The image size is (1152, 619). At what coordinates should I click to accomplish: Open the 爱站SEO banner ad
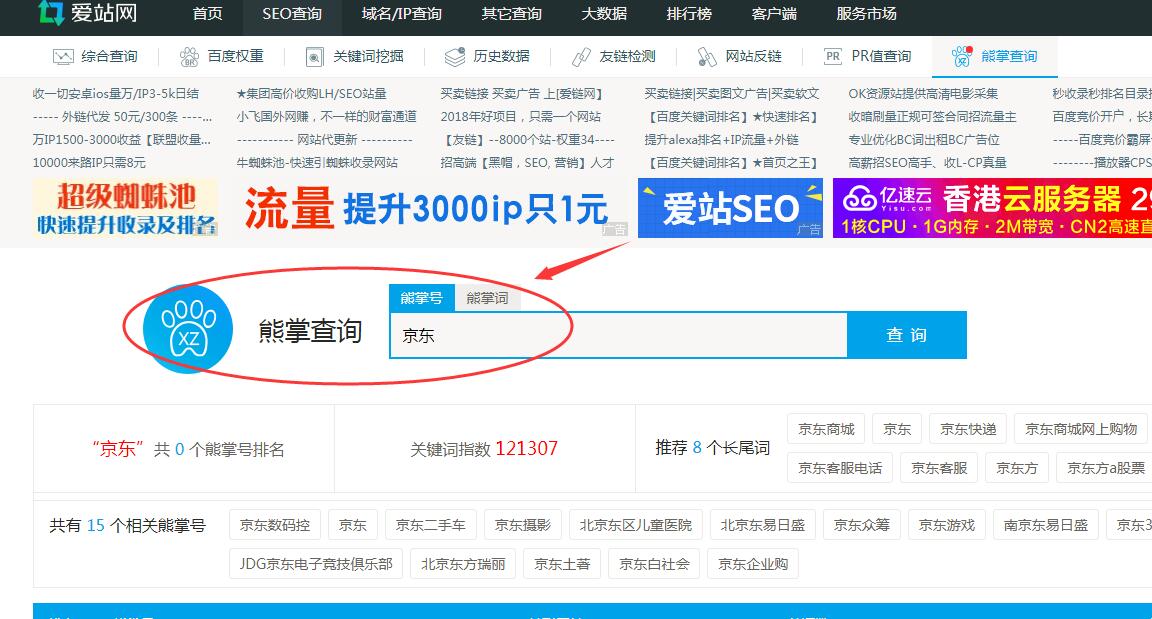[x=730, y=208]
